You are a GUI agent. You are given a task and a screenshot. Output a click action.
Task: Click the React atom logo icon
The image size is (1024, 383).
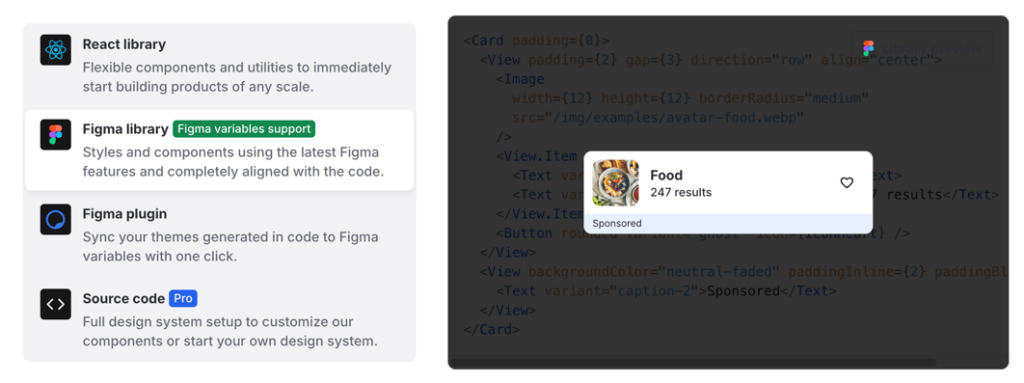coord(56,50)
